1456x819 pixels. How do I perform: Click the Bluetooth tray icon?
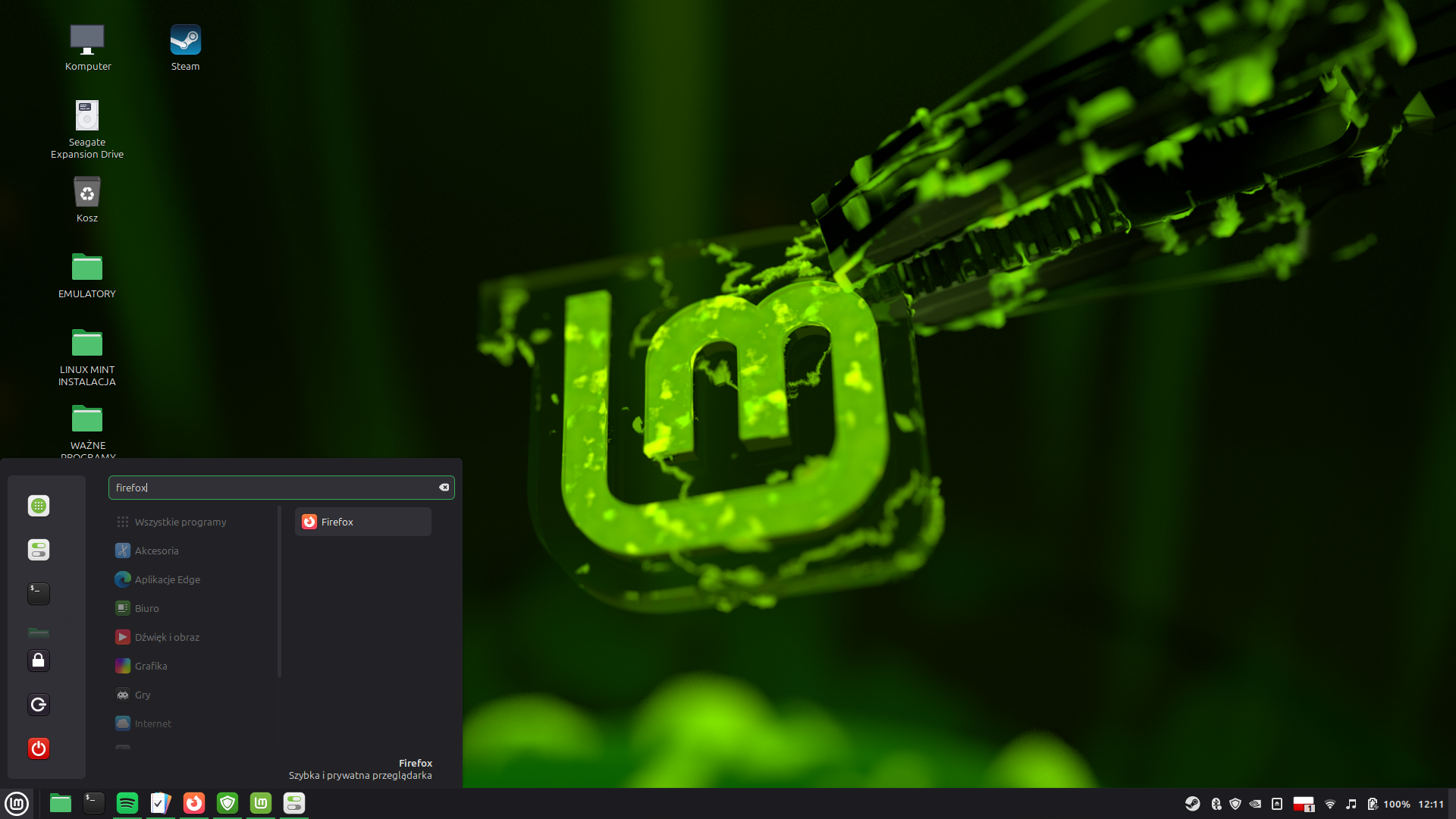click(x=1216, y=804)
